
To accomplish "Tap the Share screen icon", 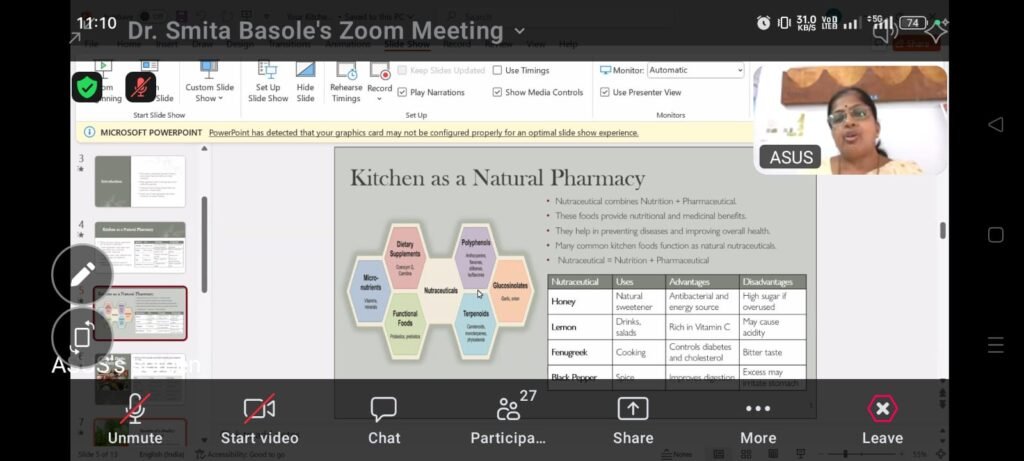I will pos(633,419).
